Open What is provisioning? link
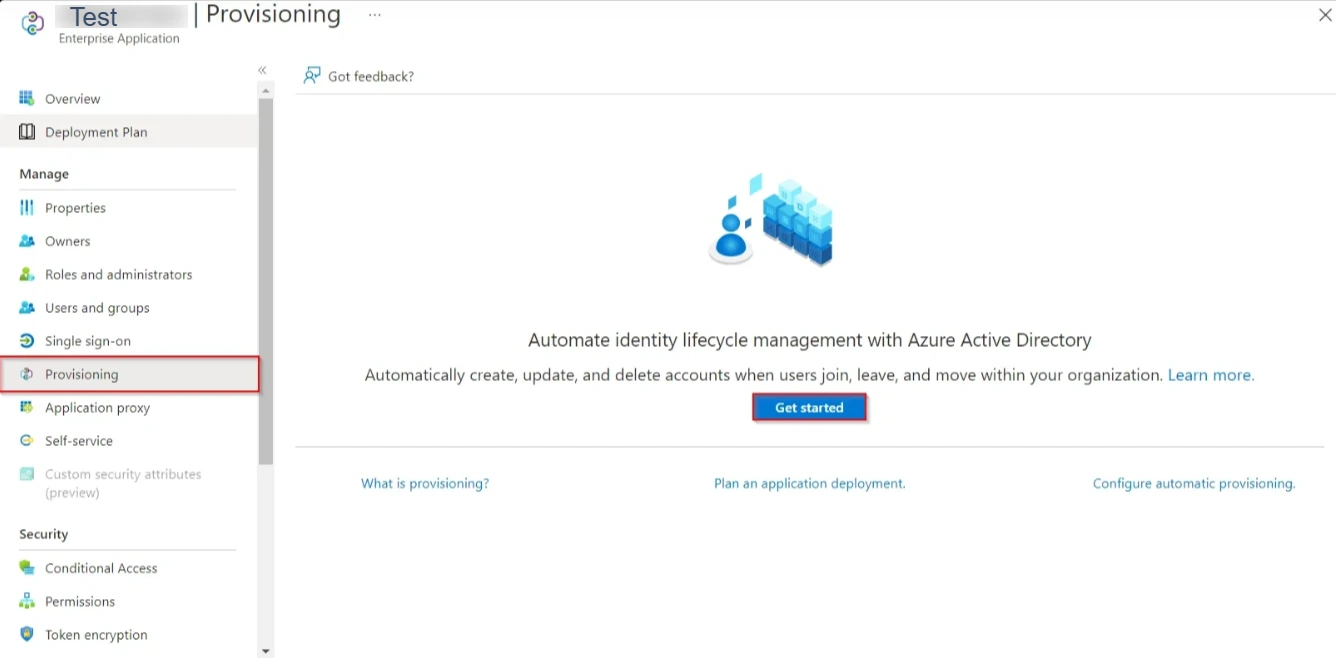Screen dimensions: 1336x658 425,483
